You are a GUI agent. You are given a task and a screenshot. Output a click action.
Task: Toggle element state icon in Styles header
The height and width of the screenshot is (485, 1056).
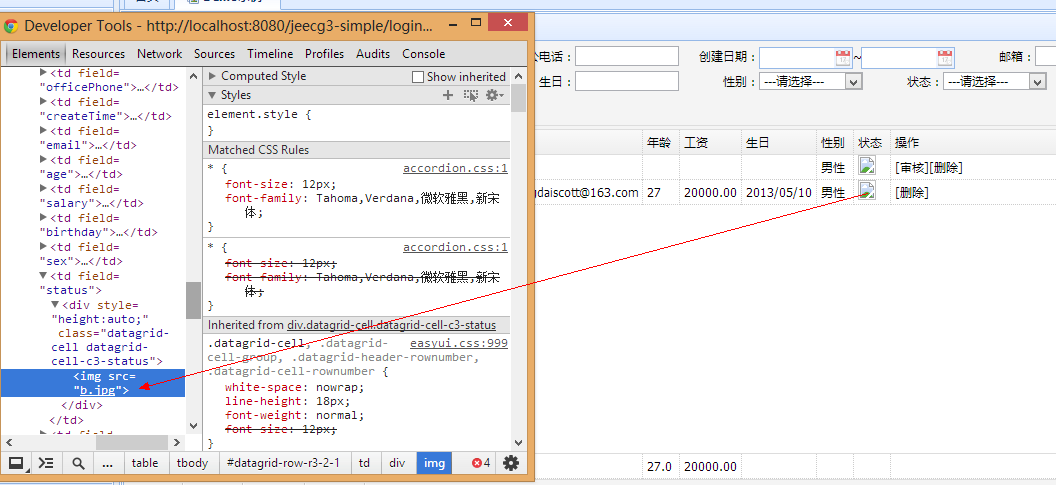pos(471,96)
